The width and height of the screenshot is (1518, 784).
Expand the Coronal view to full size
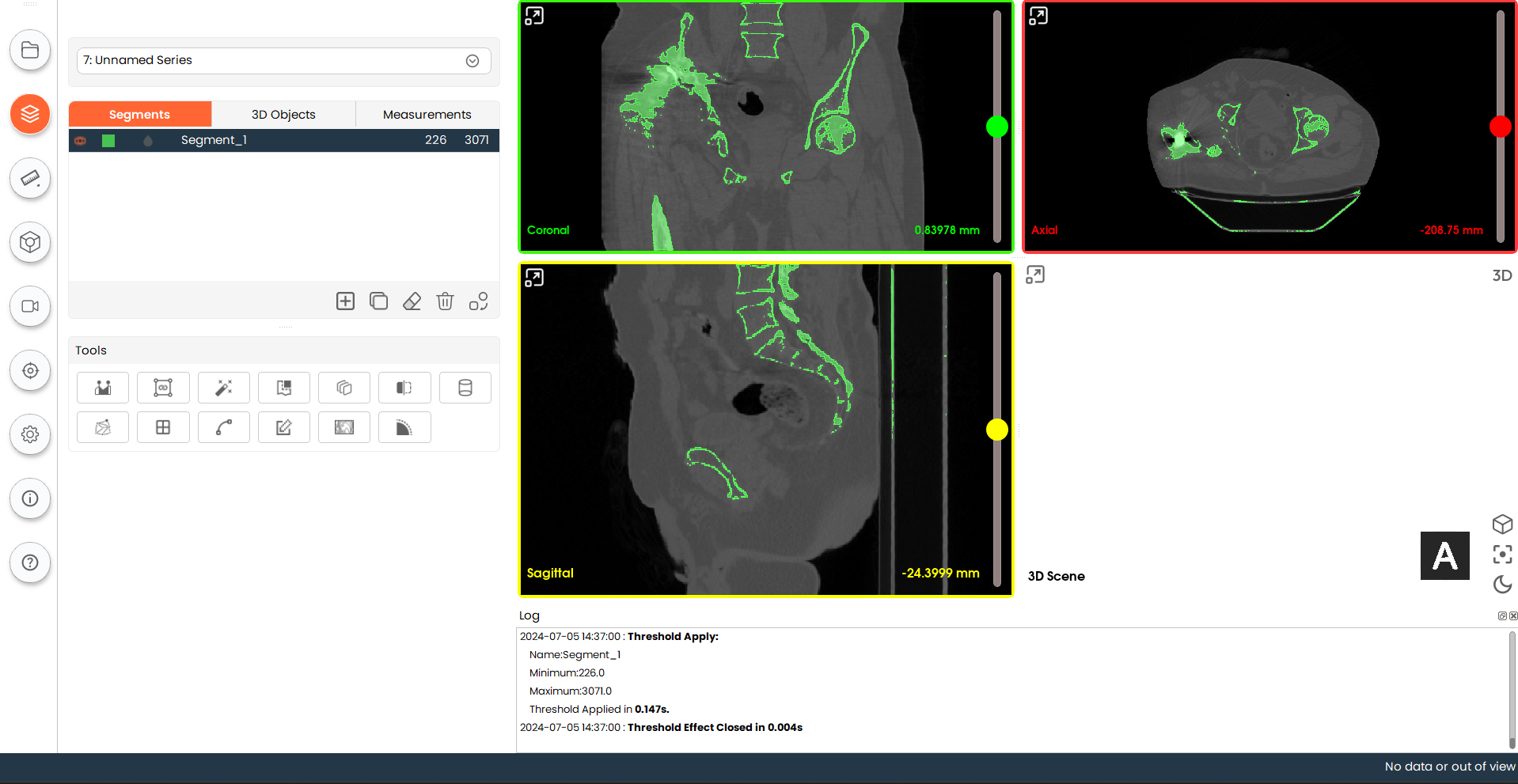tap(534, 16)
